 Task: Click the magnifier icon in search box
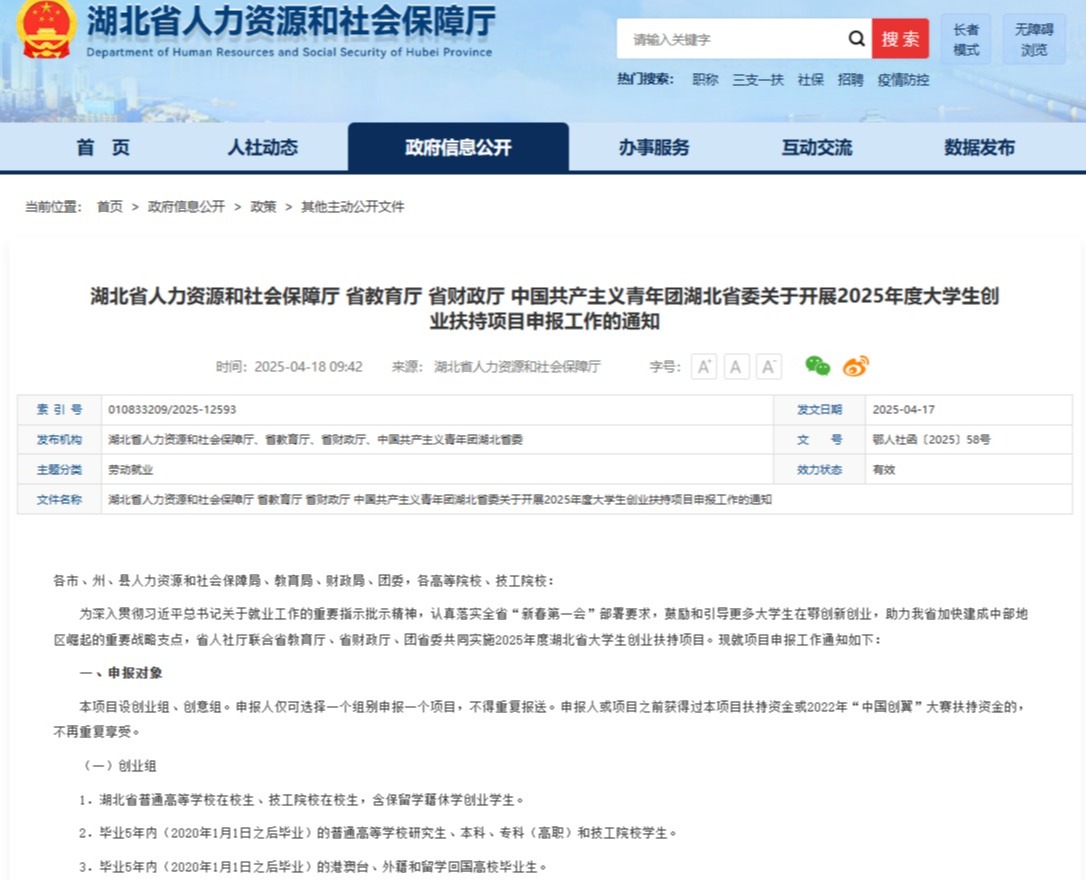856,40
